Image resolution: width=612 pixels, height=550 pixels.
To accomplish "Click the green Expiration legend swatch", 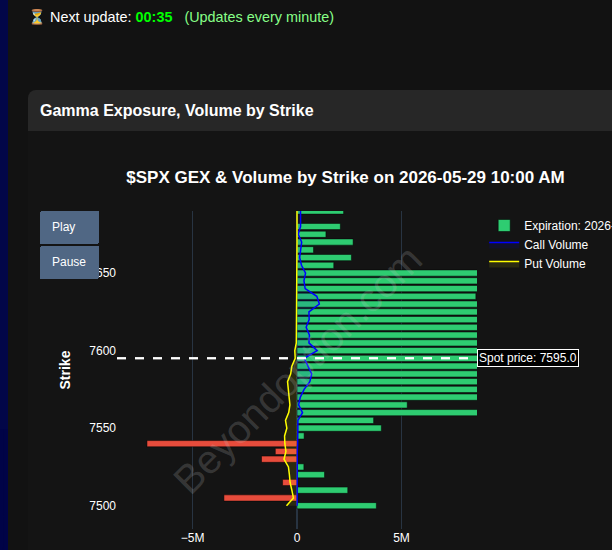I will point(504,226).
